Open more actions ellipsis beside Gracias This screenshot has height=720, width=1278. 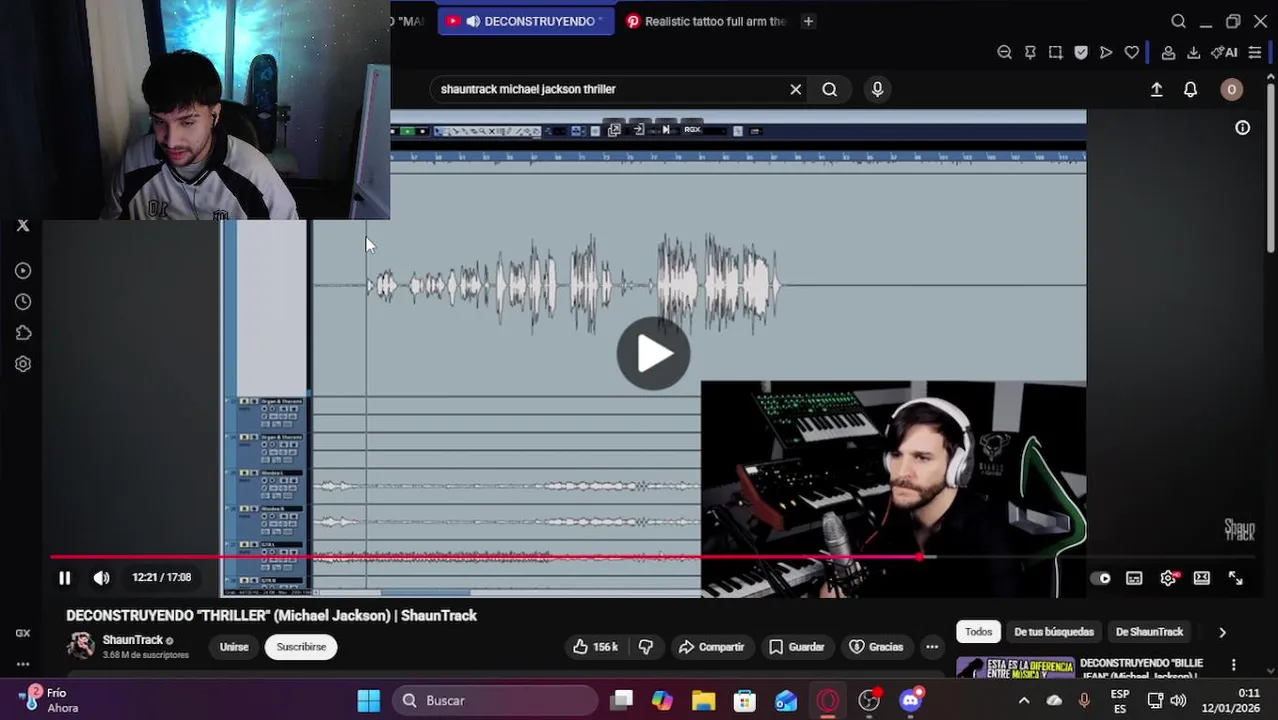pyautogui.click(x=932, y=647)
